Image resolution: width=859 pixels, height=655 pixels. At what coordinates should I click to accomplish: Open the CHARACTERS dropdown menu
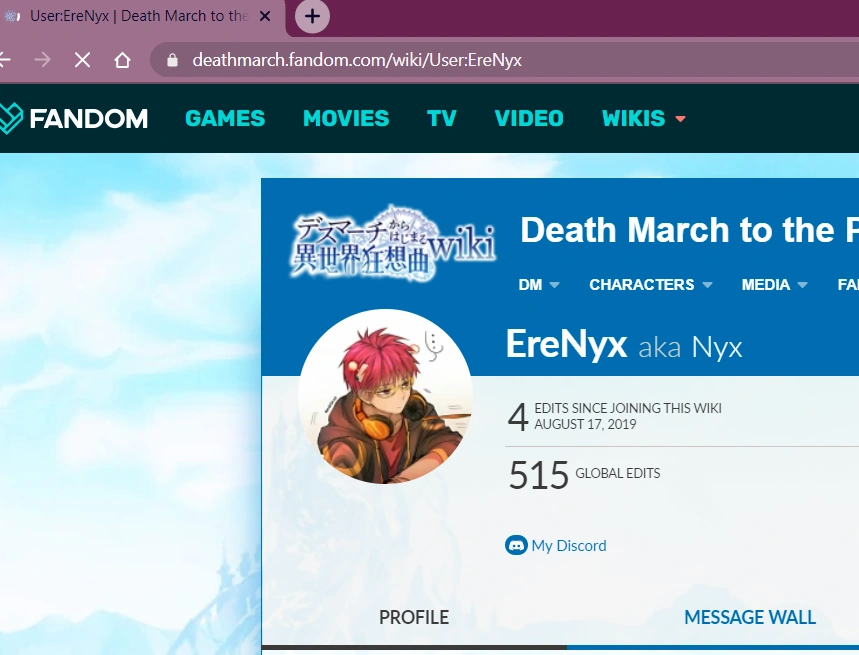tap(650, 285)
